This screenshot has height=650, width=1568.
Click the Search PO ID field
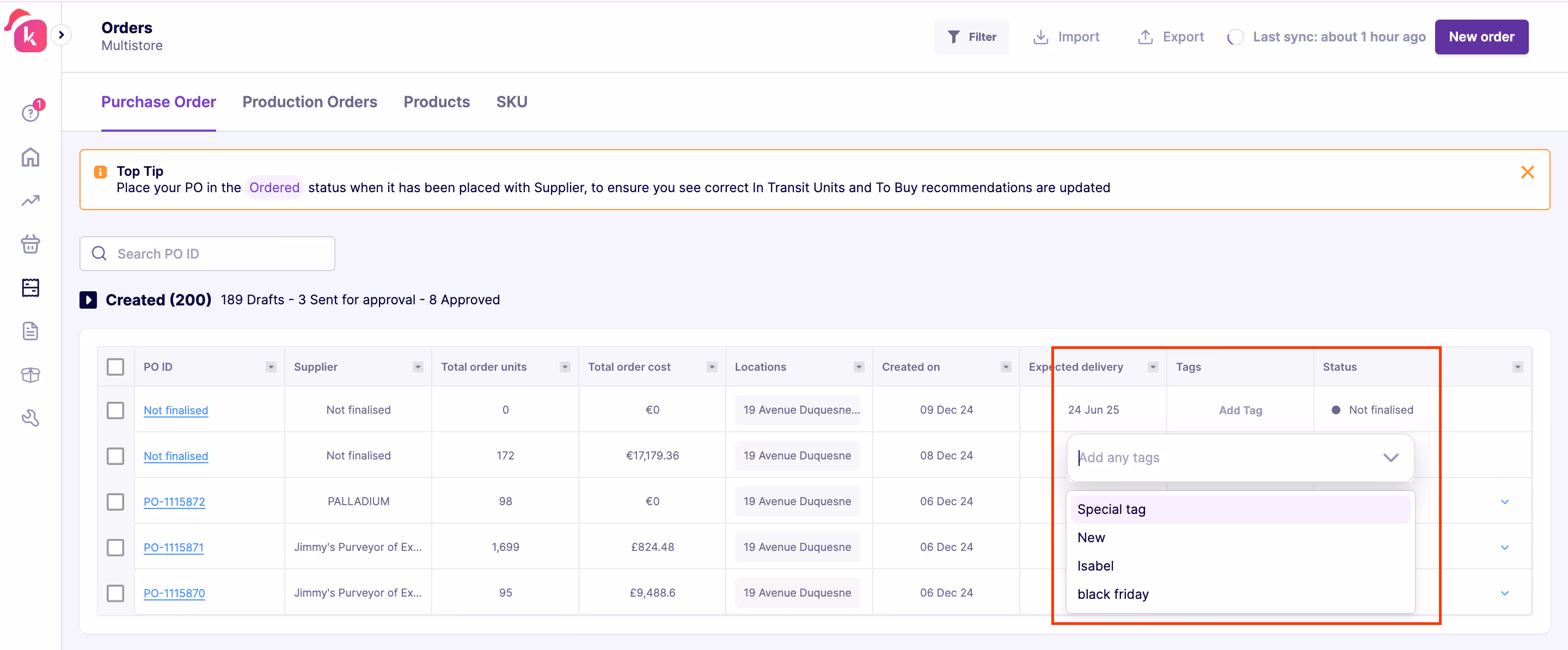pos(207,254)
